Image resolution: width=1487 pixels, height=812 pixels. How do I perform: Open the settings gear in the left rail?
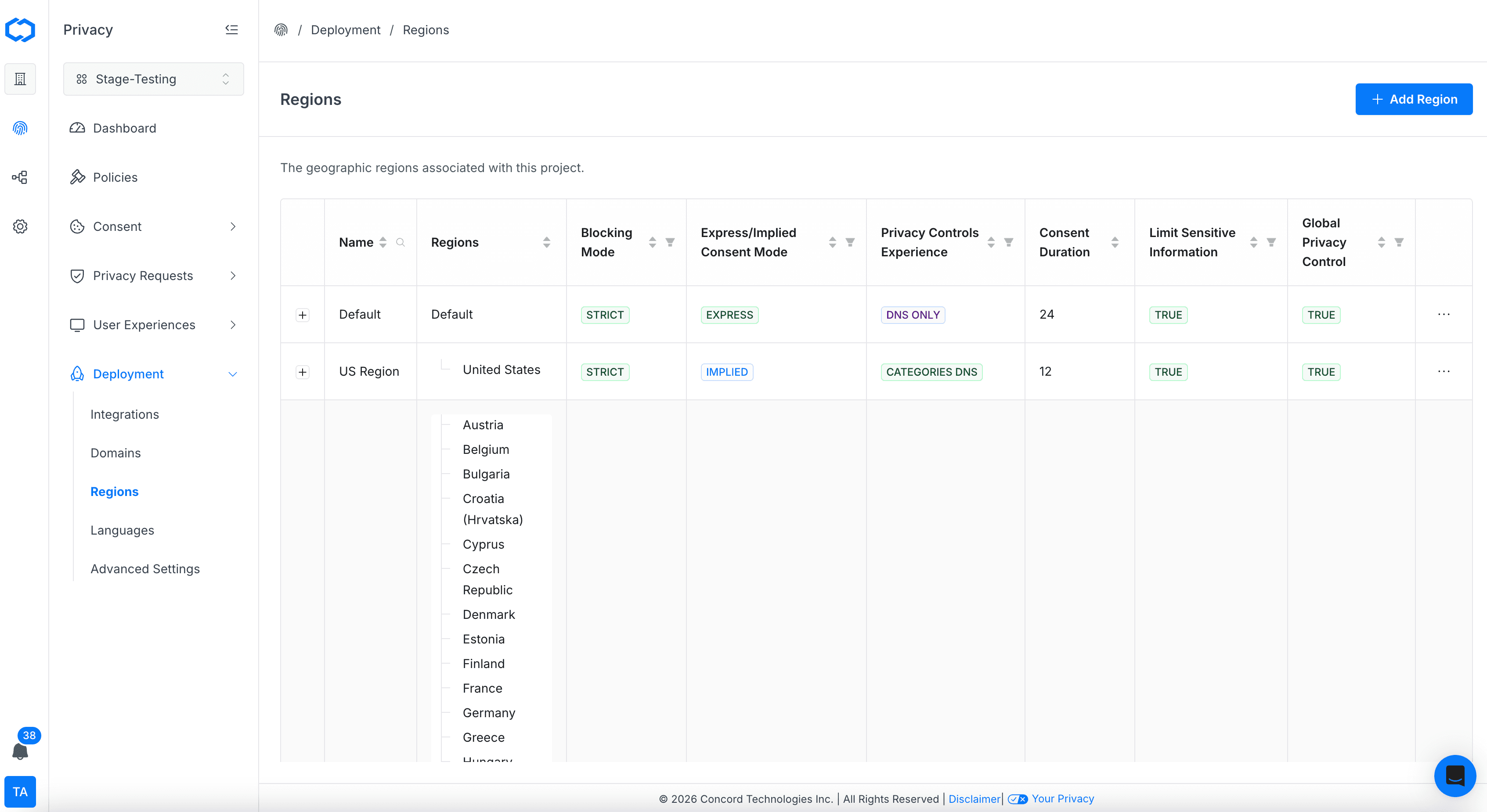click(20, 226)
